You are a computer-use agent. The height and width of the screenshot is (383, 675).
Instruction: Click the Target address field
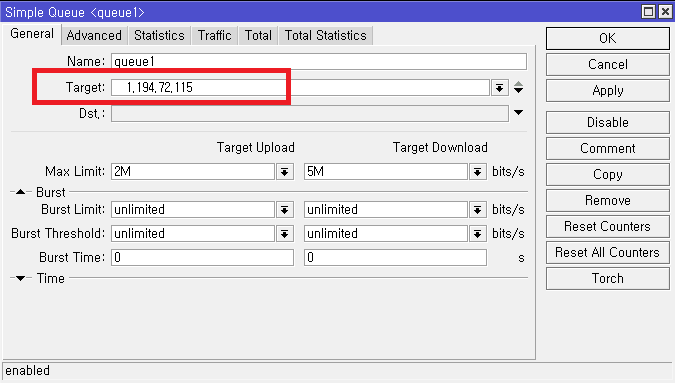click(x=300, y=88)
